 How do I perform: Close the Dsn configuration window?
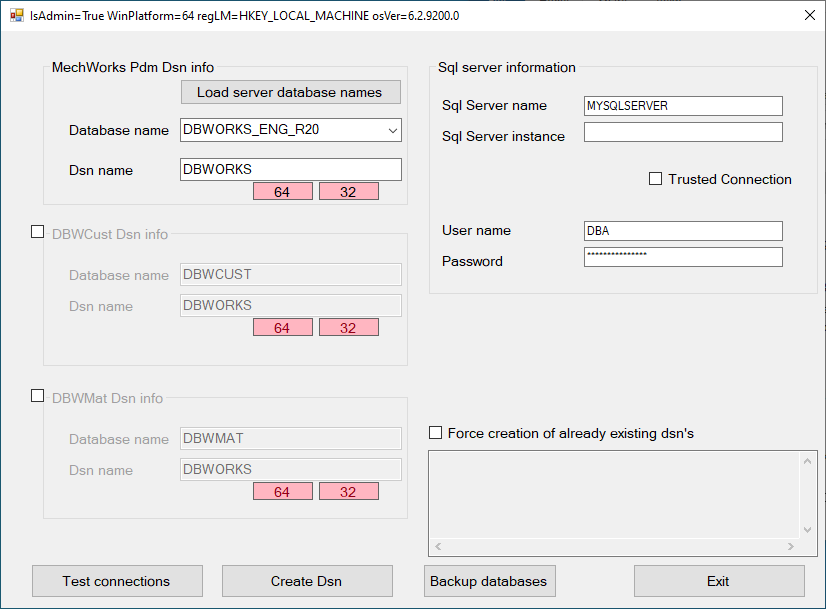pyautogui.click(x=810, y=15)
